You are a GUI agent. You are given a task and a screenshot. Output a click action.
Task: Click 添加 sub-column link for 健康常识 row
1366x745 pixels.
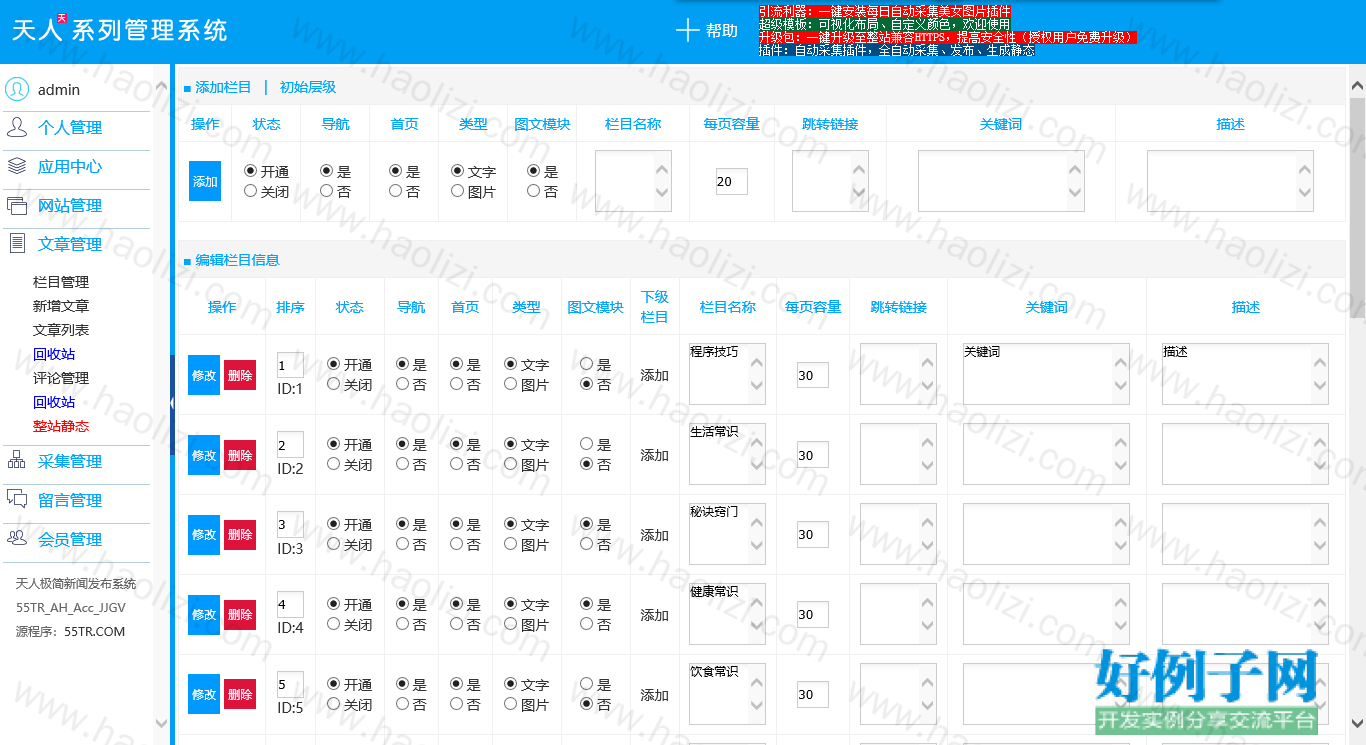tap(655, 615)
